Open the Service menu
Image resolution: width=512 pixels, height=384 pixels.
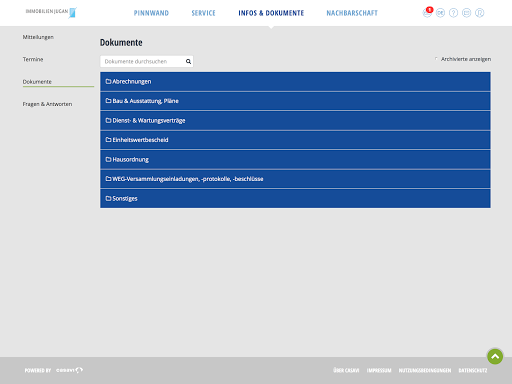pyautogui.click(x=203, y=13)
